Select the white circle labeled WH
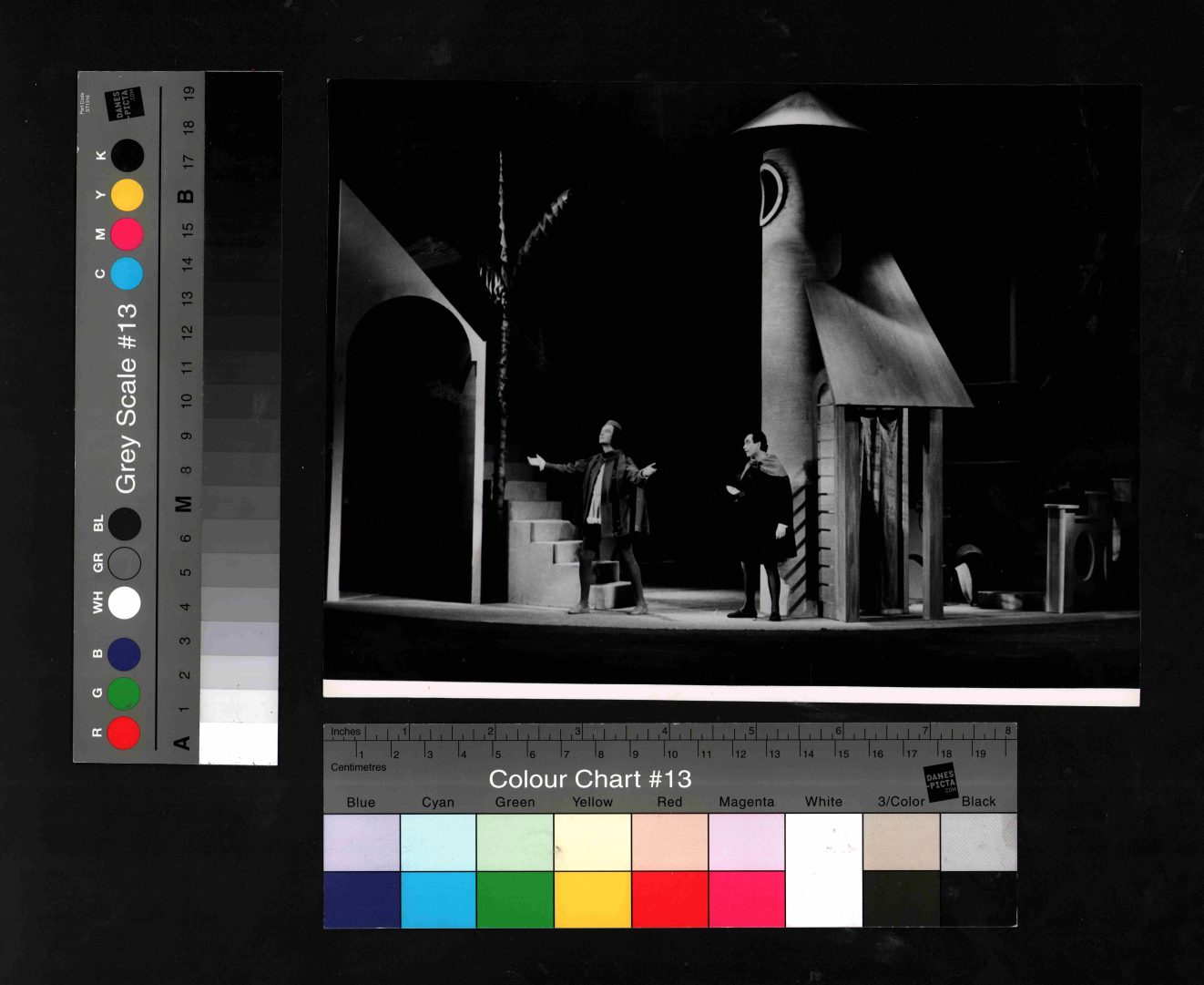 124,602
